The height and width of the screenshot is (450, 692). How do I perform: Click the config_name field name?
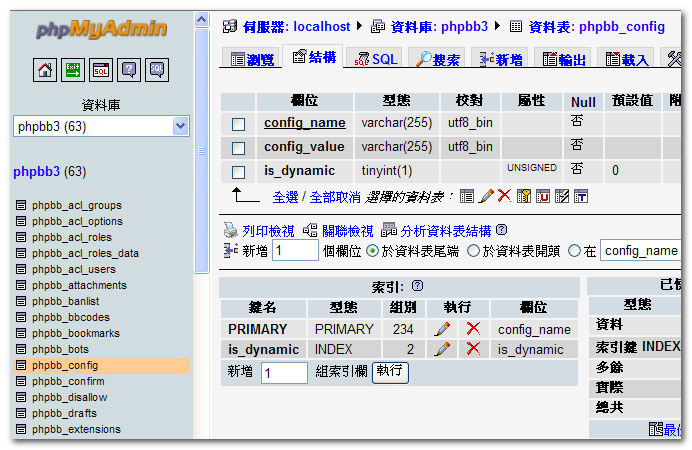(x=305, y=123)
